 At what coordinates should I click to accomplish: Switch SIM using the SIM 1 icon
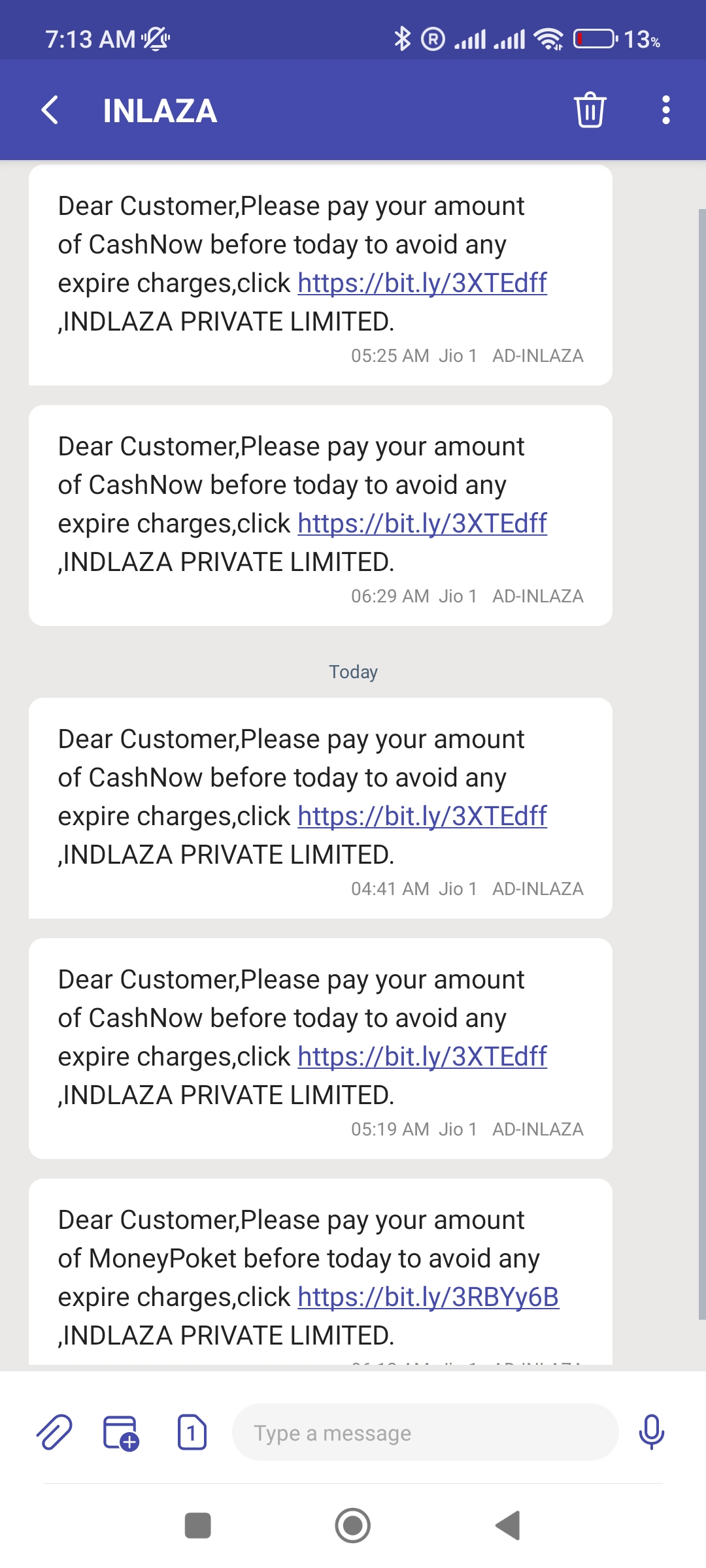click(x=192, y=1432)
